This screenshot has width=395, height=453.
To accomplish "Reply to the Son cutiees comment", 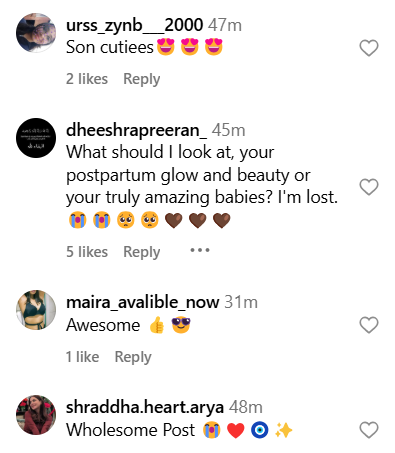I will [x=142, y=79].
